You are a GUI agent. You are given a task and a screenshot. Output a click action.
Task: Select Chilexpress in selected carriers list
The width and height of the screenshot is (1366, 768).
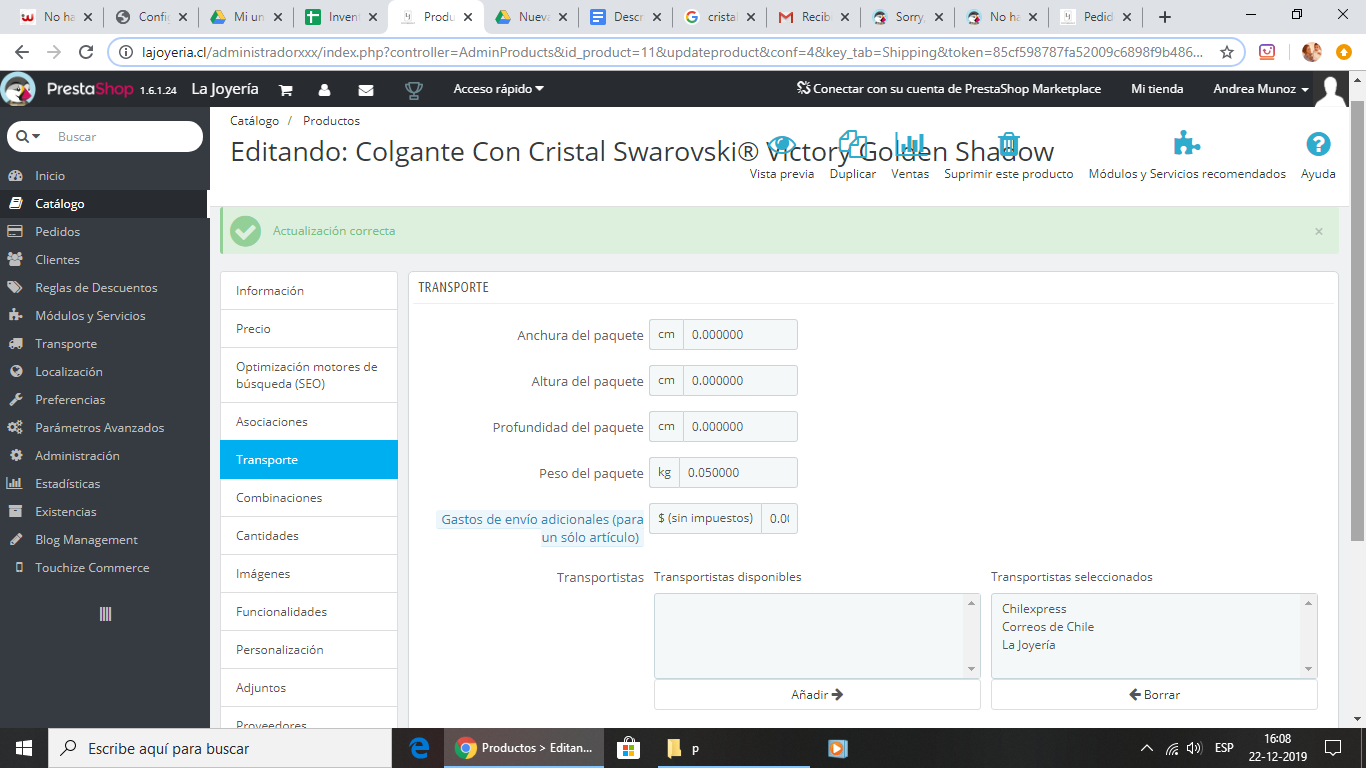click(x=1034, y=609)
